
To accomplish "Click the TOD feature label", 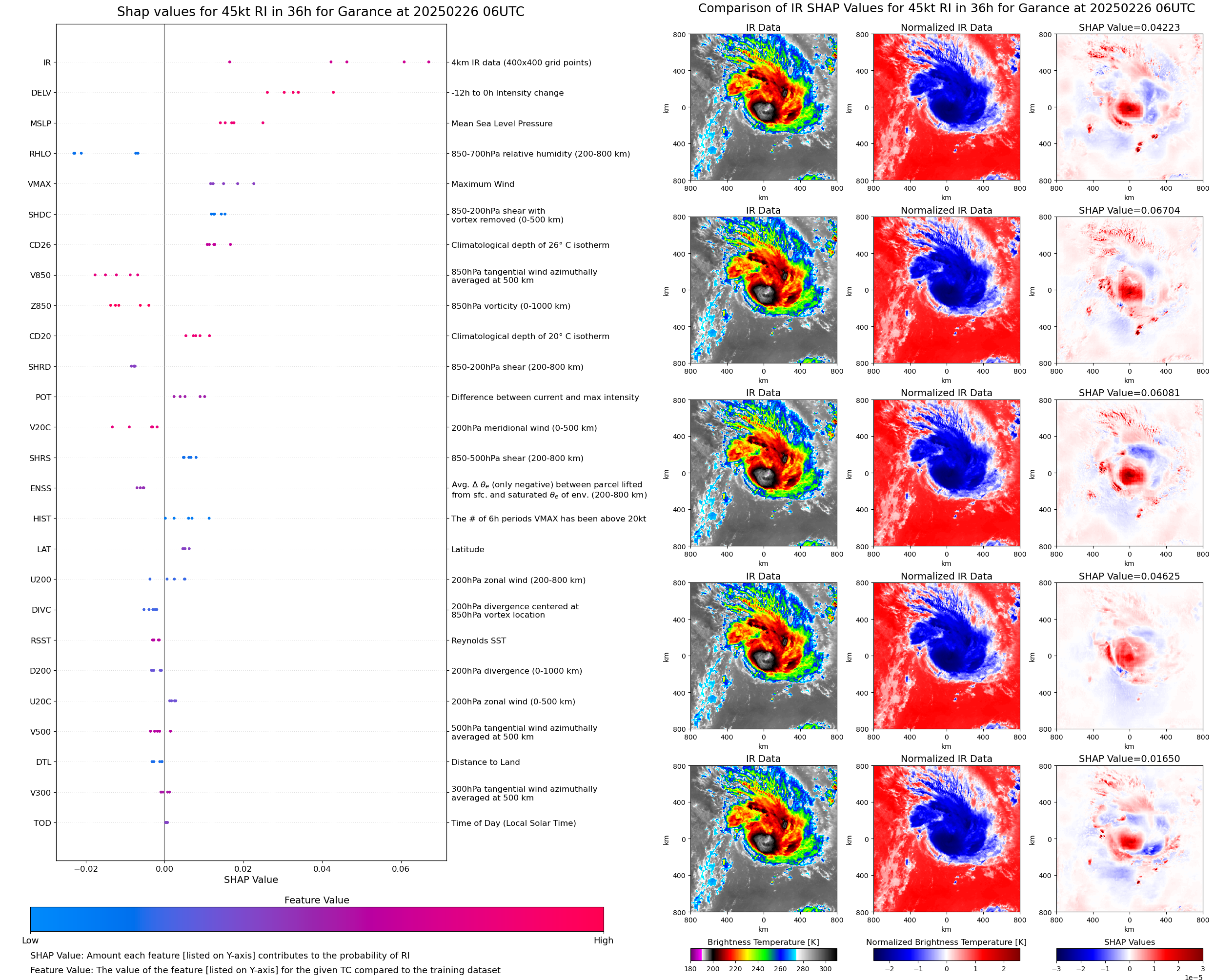I will [42, 822].
